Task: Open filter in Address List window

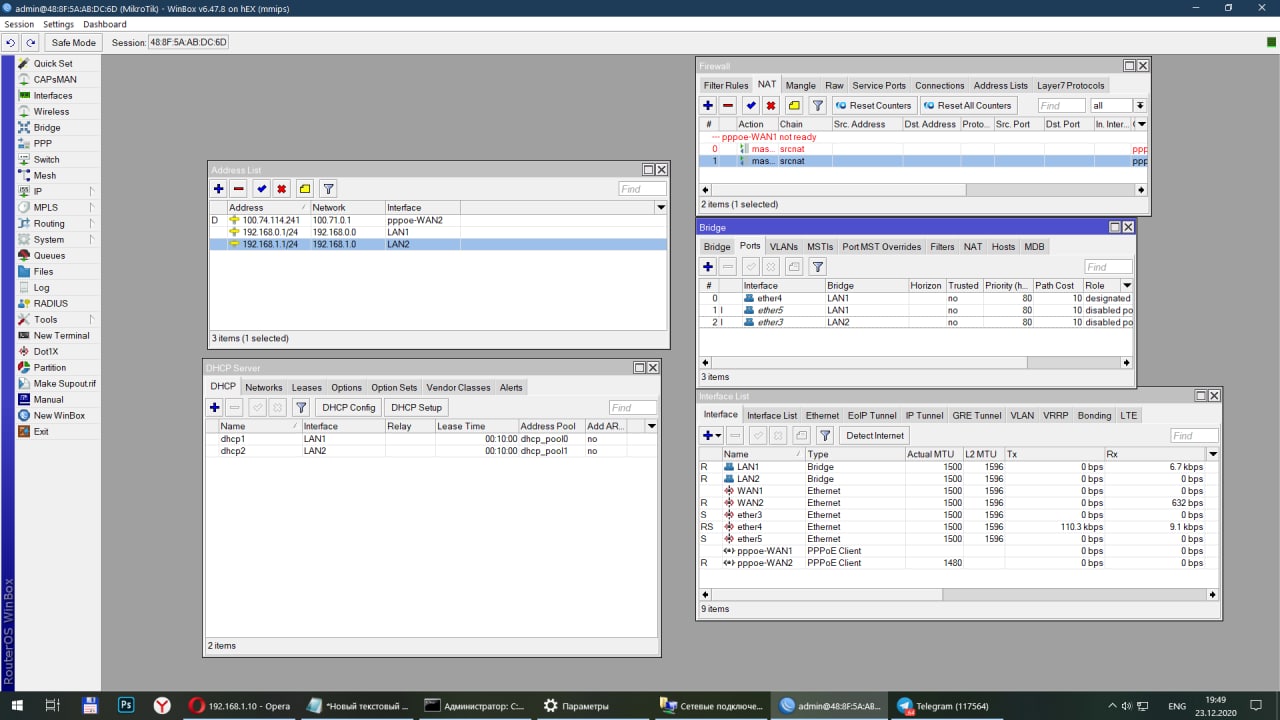Action: (328, 188)
